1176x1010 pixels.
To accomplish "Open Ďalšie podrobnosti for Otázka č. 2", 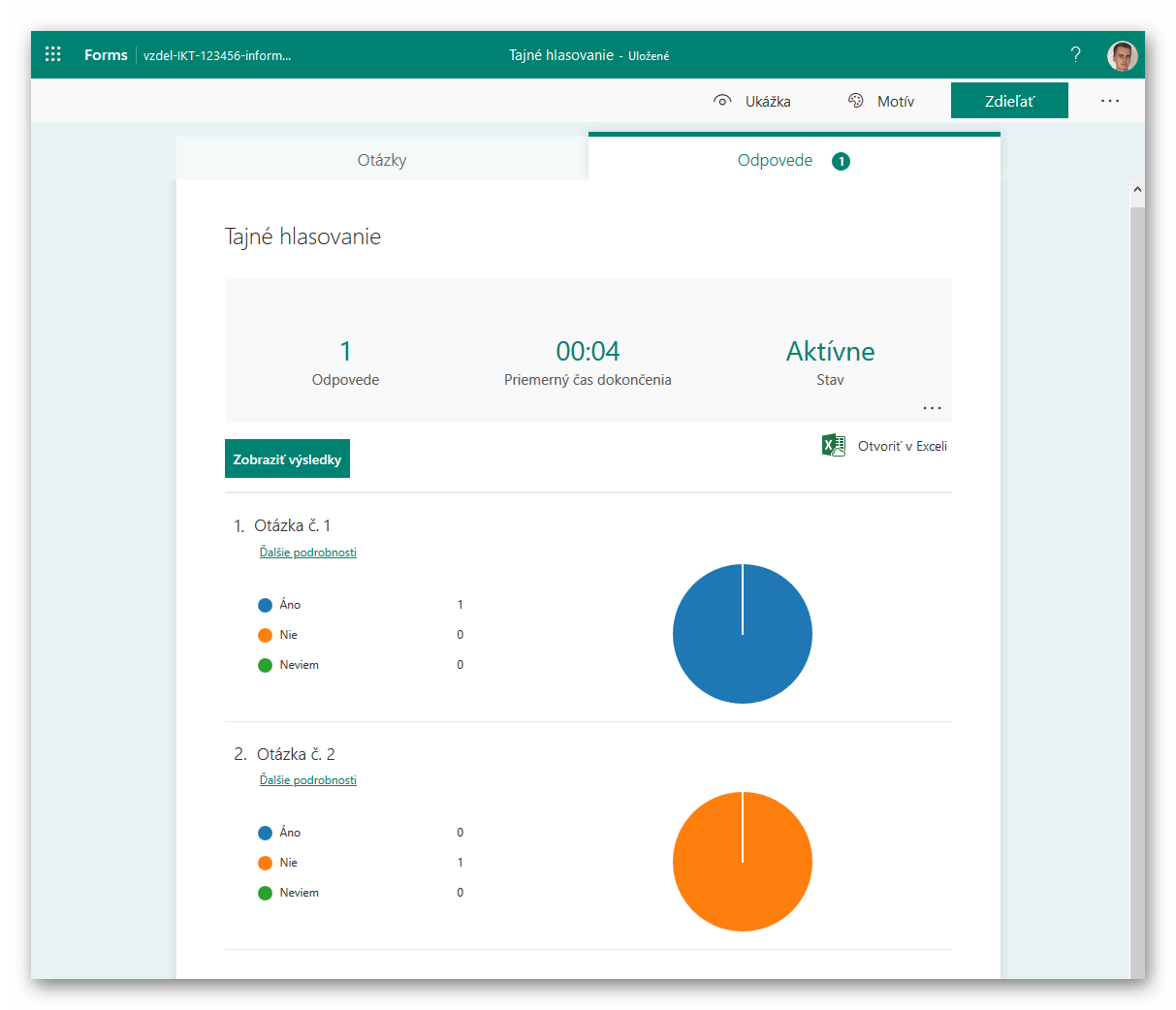I will tap(307, 780).
